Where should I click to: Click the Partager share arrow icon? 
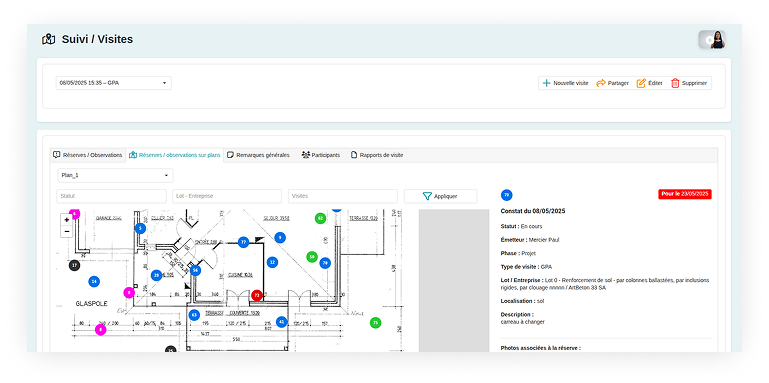point(601,83)
